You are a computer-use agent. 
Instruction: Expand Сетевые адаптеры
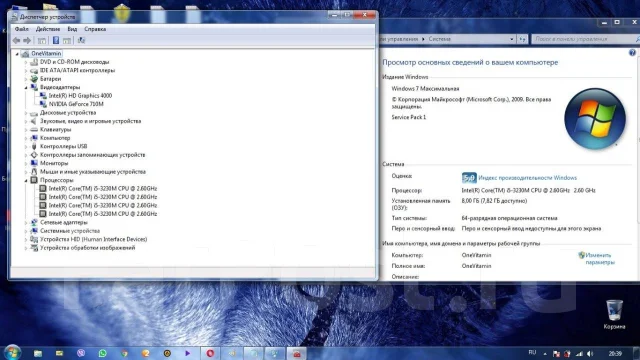[26, 223]
